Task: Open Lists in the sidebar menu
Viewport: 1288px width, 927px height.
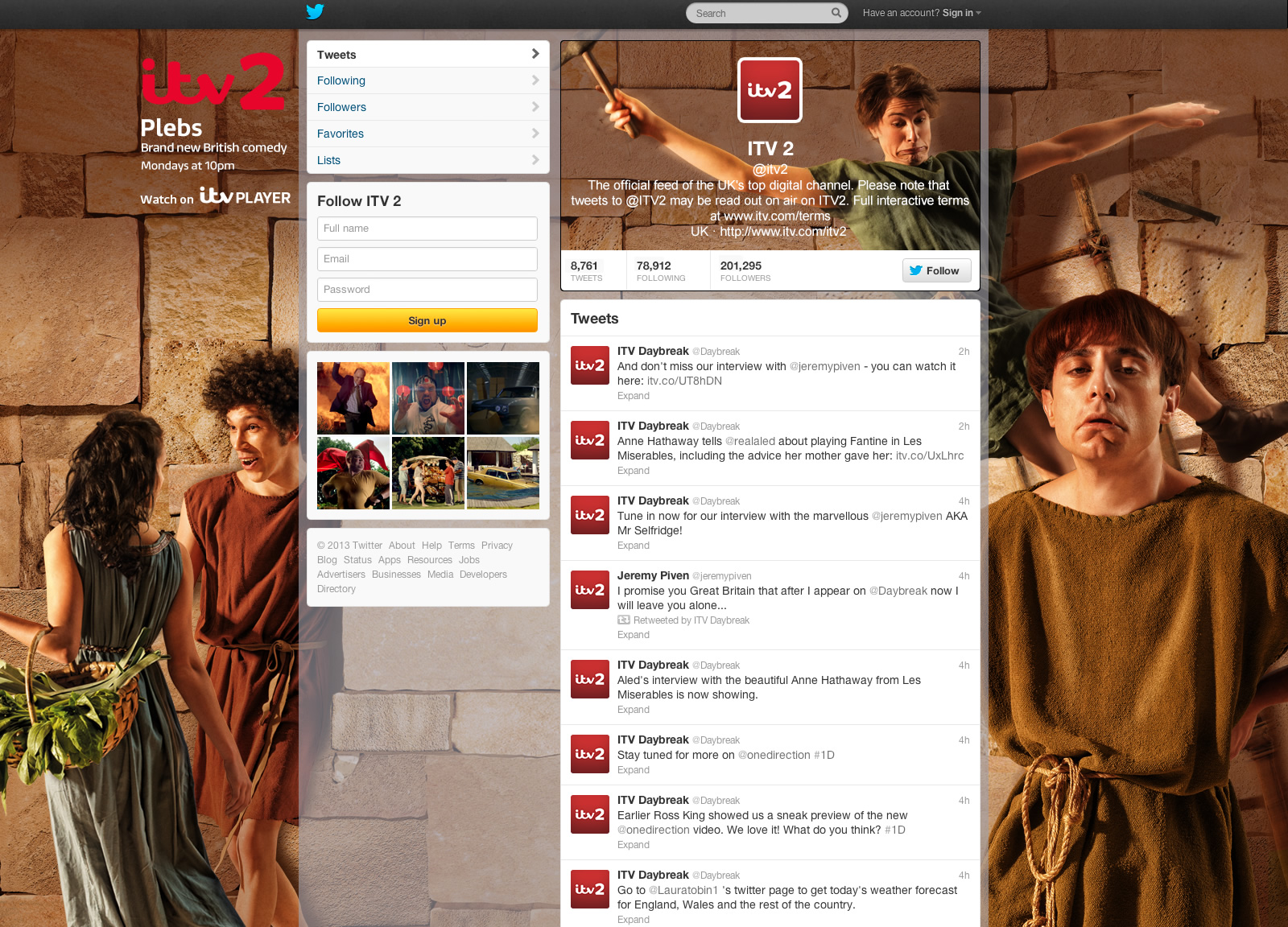Action: [x=328, y=160]
